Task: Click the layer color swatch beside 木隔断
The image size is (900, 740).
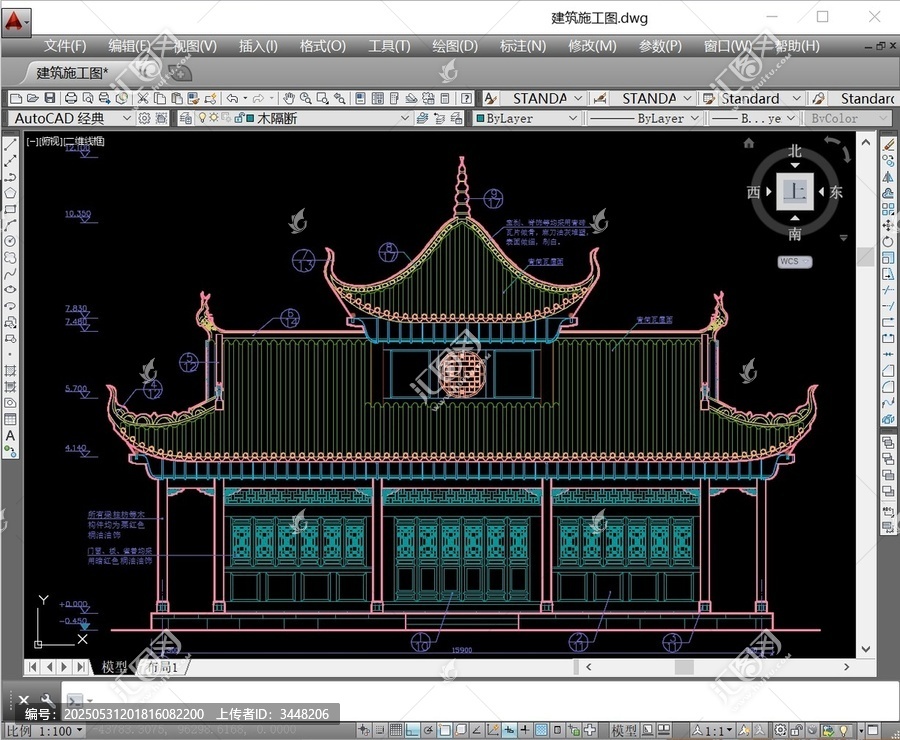Action: [x=250, y=118]
